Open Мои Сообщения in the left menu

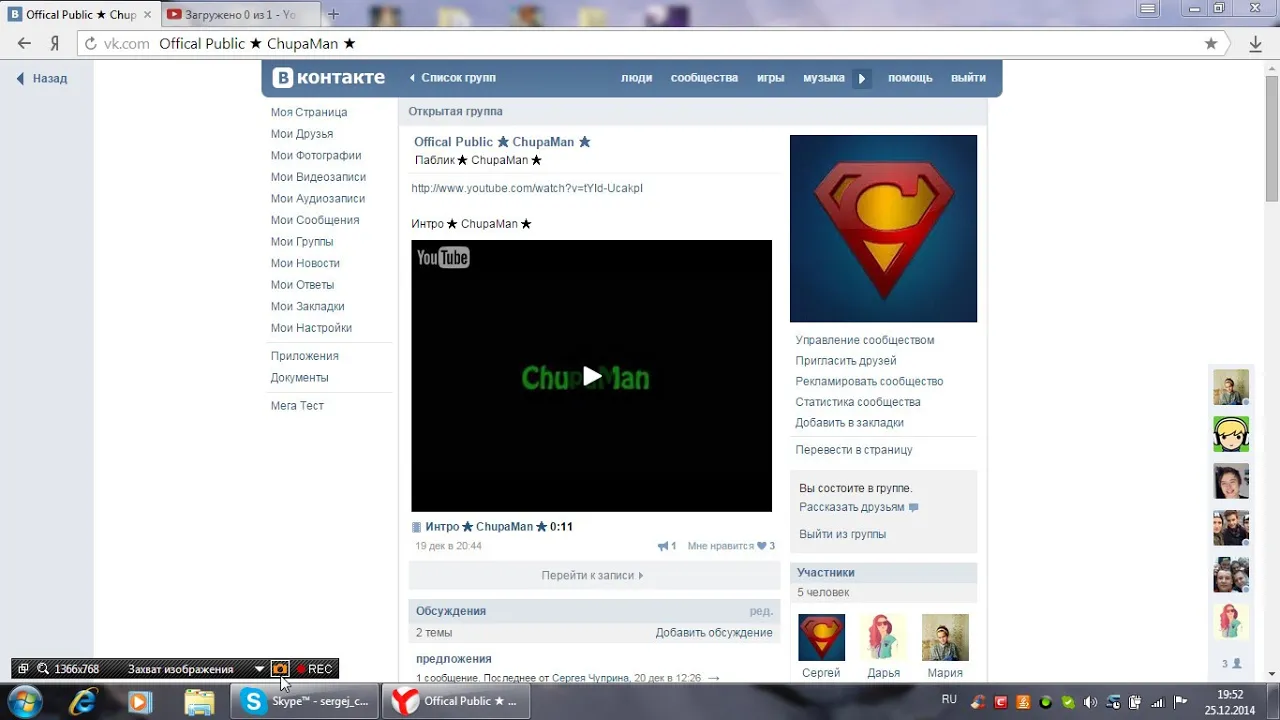pos(315,220)
